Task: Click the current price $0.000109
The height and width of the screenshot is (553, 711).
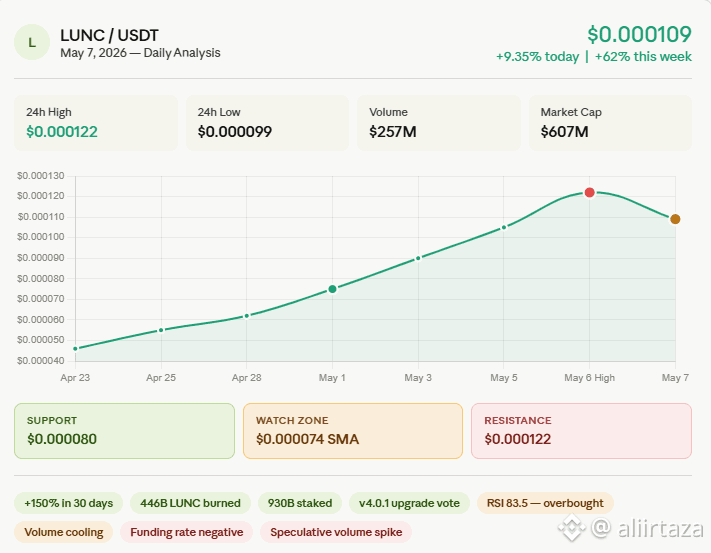Action: [x=639, y=34]
